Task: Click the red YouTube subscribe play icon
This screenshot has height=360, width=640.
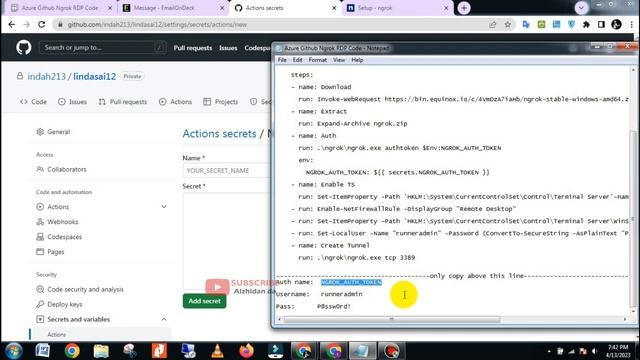Action: [217, 287]
